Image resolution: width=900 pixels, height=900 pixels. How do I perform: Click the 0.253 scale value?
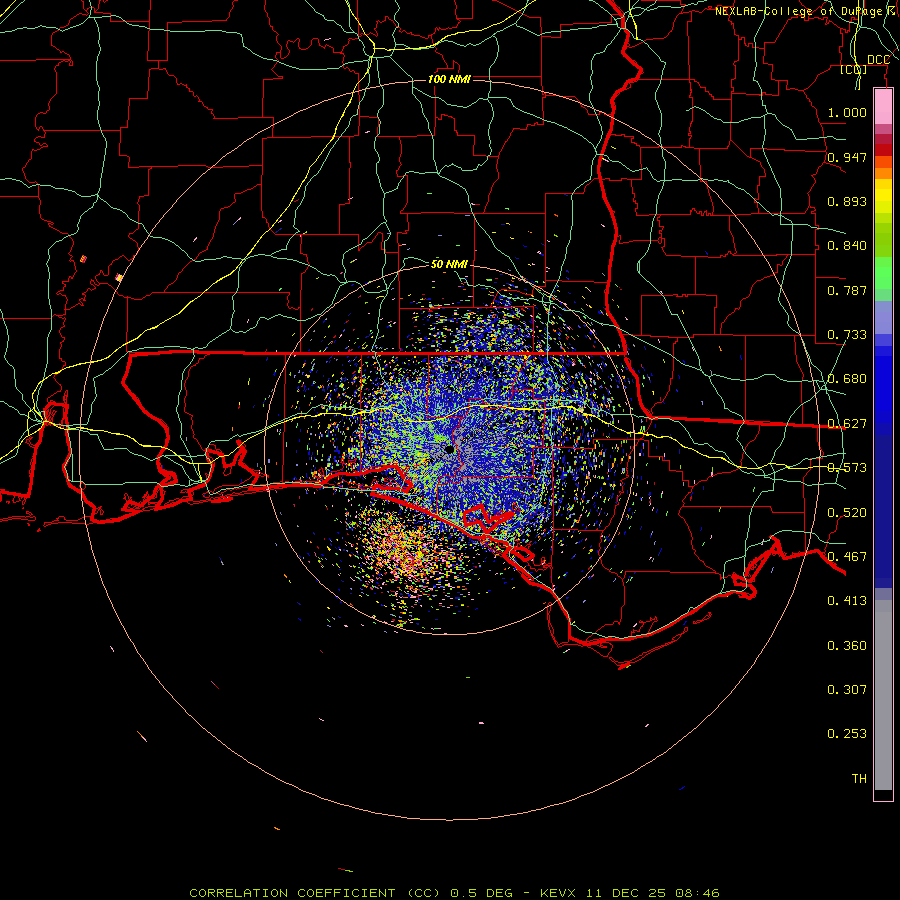[x=847, y=734]
